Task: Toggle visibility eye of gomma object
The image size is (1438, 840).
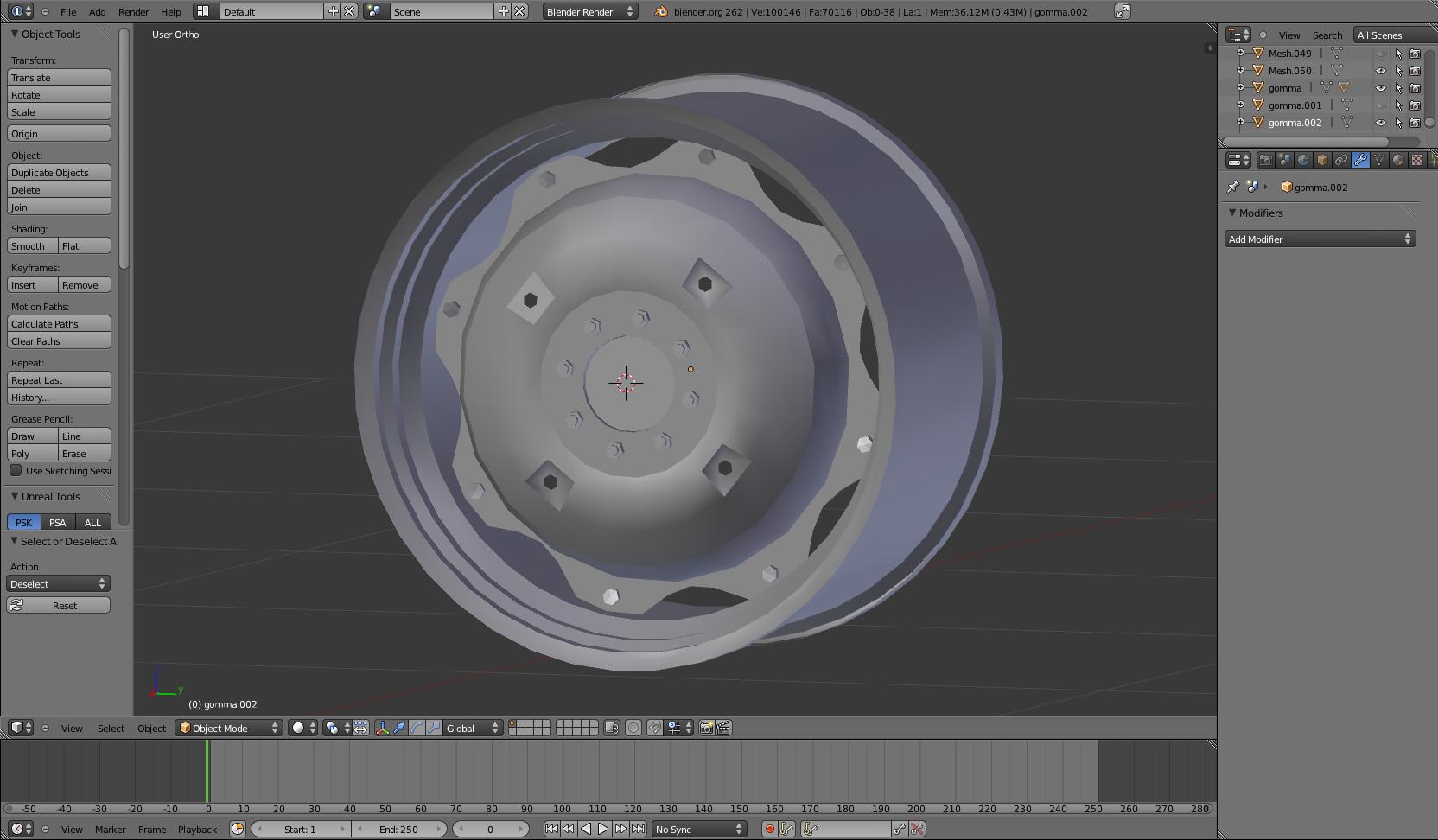Action: click(1380, 88)
